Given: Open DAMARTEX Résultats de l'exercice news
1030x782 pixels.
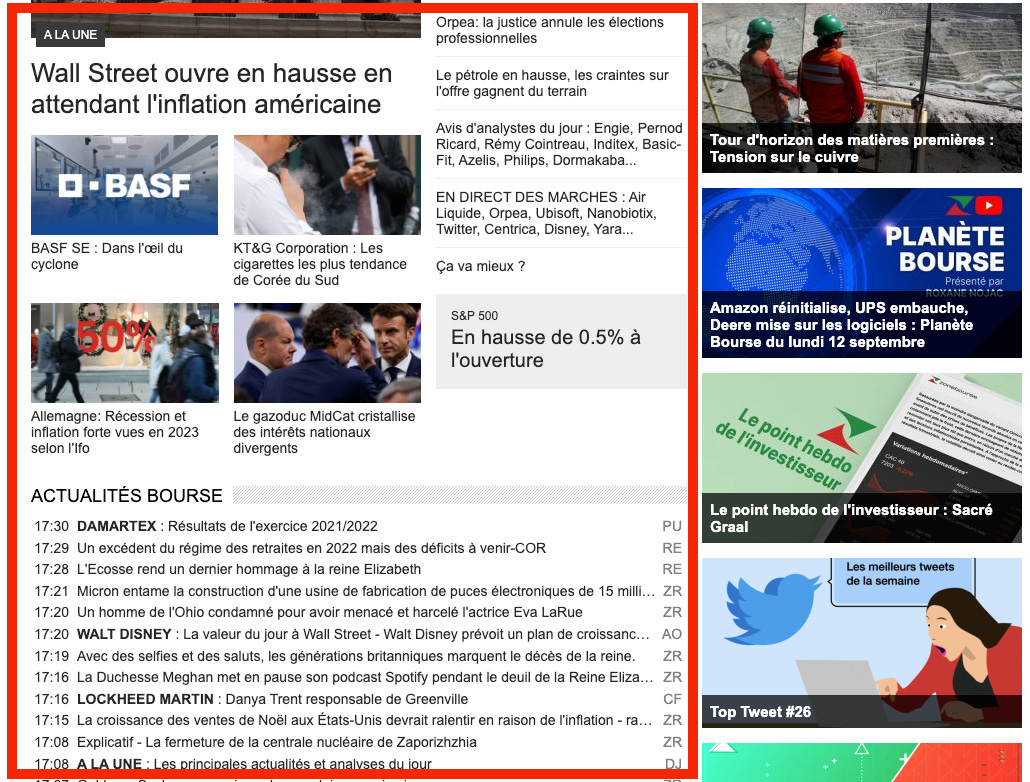Looking at the screenshot, I should click(227, 526).
